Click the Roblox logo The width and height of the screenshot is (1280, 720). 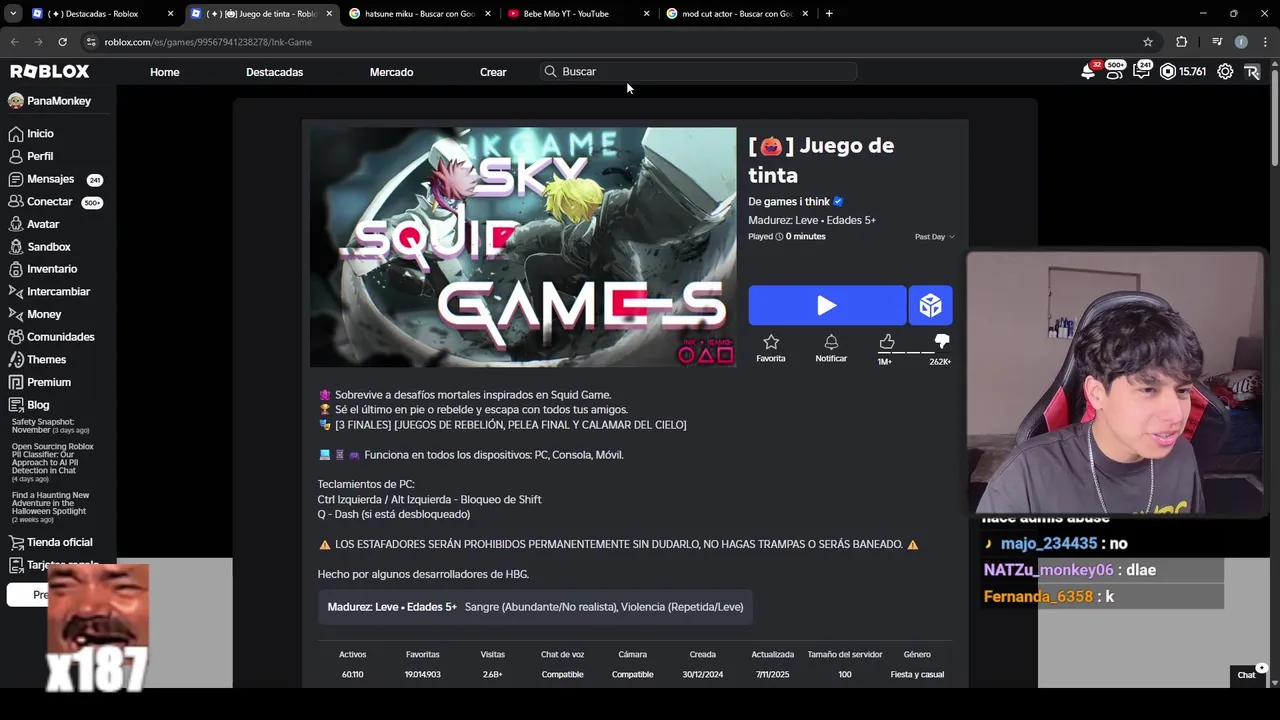[x=50, y=72]
